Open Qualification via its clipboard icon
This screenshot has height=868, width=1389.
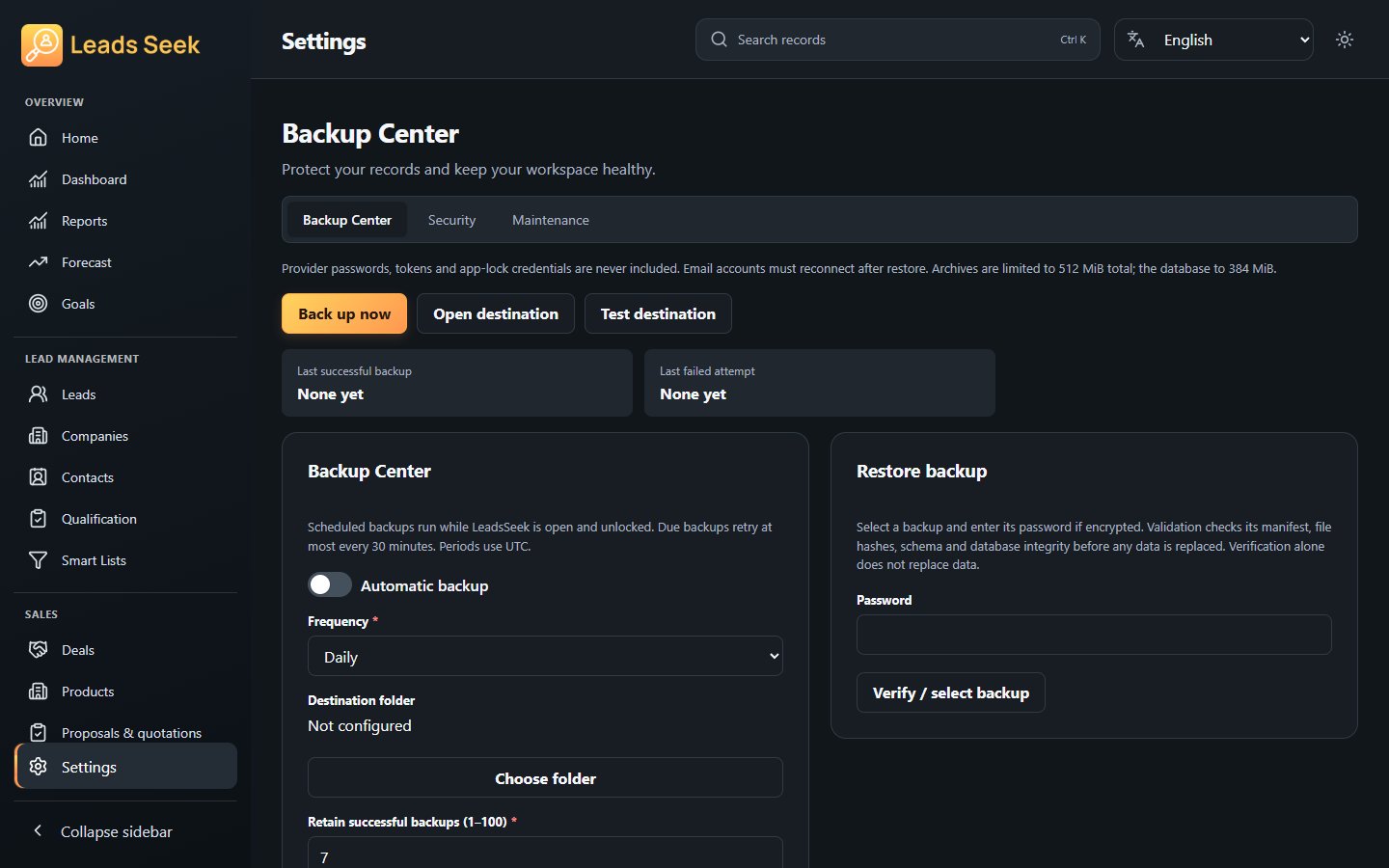38,519
